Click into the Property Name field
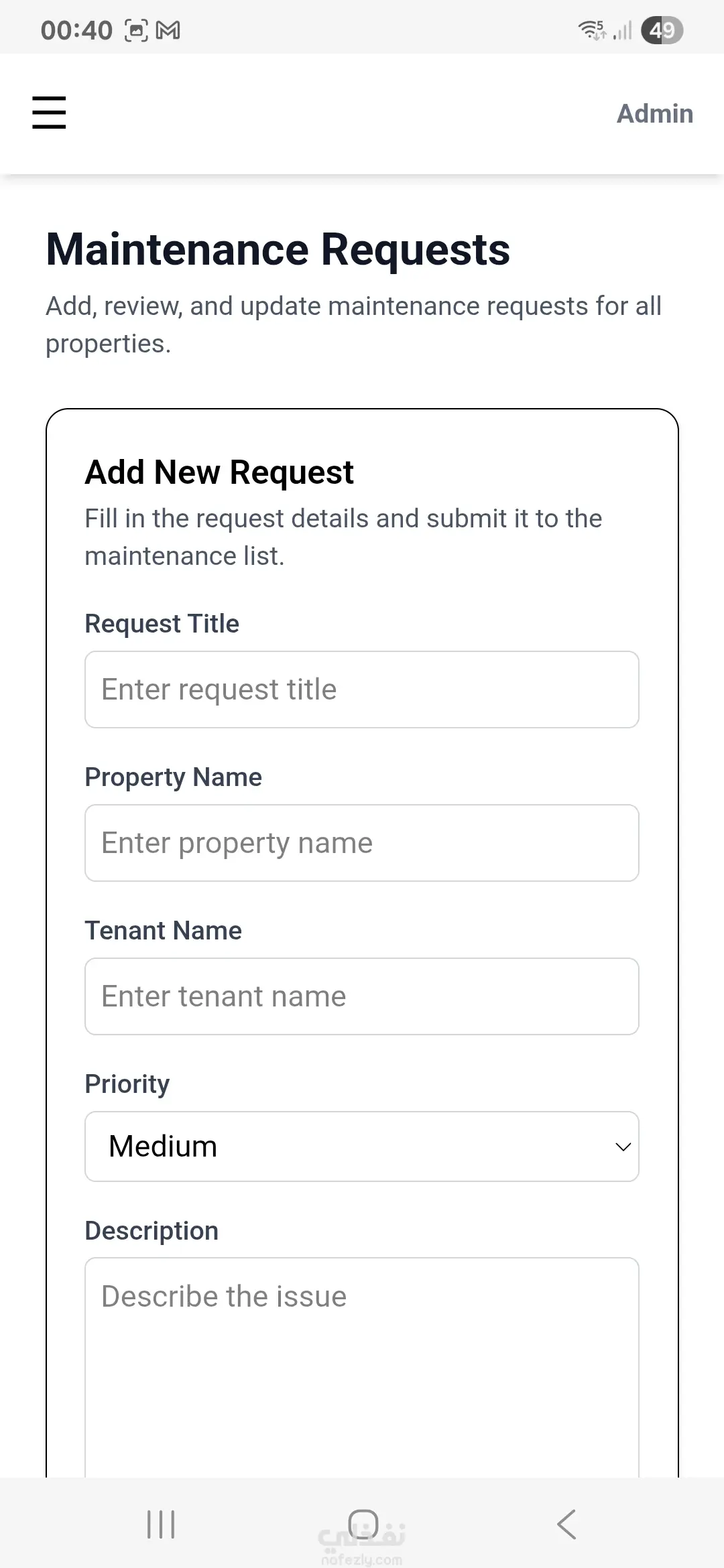The height and width of the screenshot is (1568, 724). (x=362, y=843)
